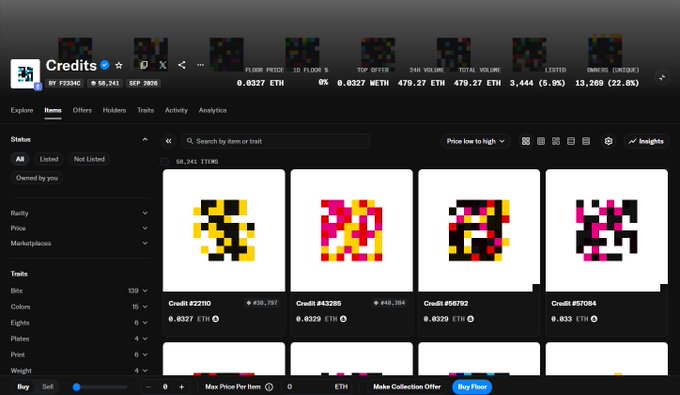The width and height of the screenshot is (680, 395).
Task: Switch bottom bar to Sell mode
Action: click(x=48, y=387)
